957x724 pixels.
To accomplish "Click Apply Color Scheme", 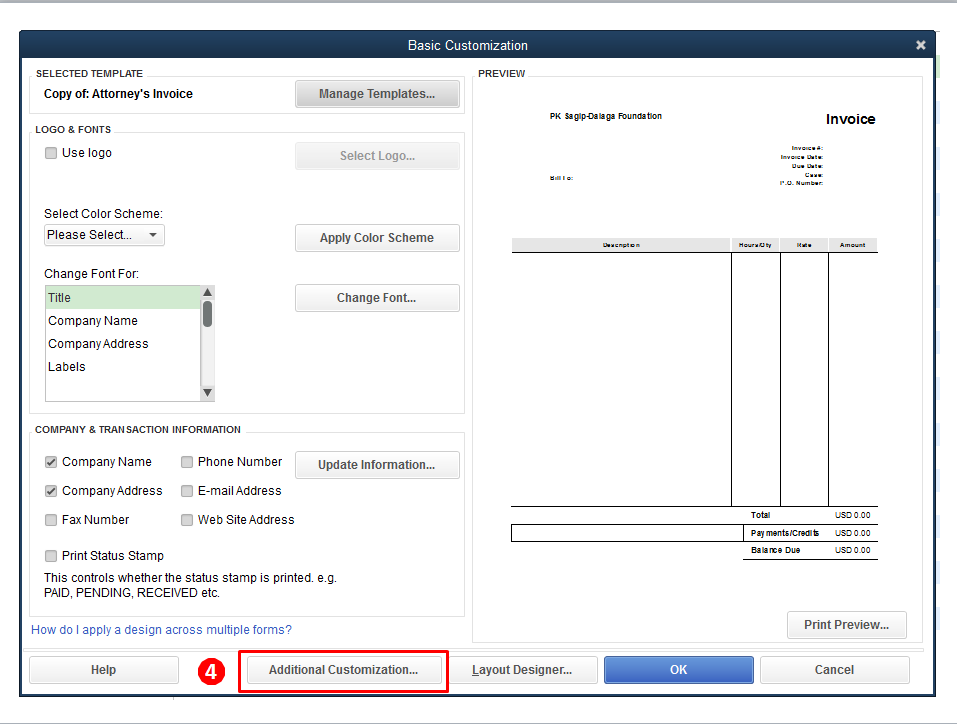I will [x=377, y=238].
